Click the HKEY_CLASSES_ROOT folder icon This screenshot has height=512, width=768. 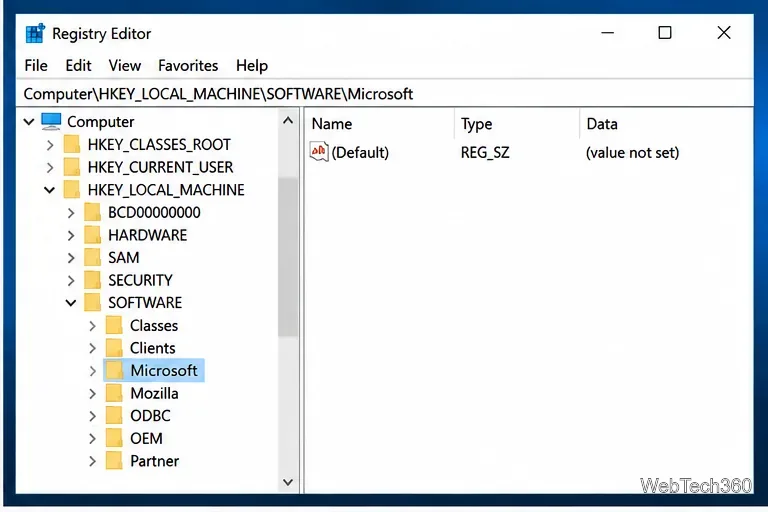coord(72,145)
